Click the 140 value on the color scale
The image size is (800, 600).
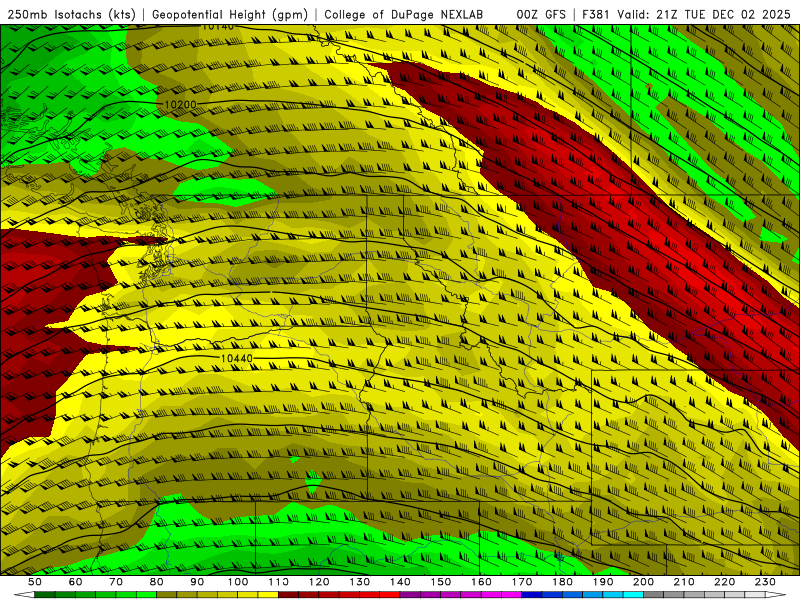click(400, 582)
